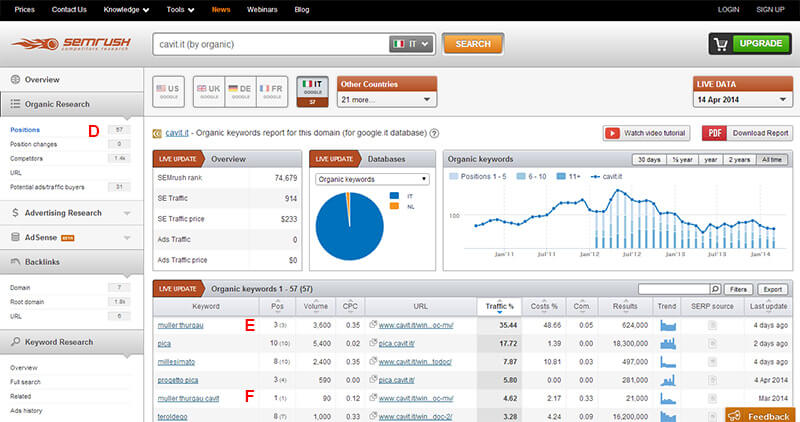The height and width of the screenshot is (422, 800).
Task: Toggle cavit.it line legend series
Action: pos(606,177)
